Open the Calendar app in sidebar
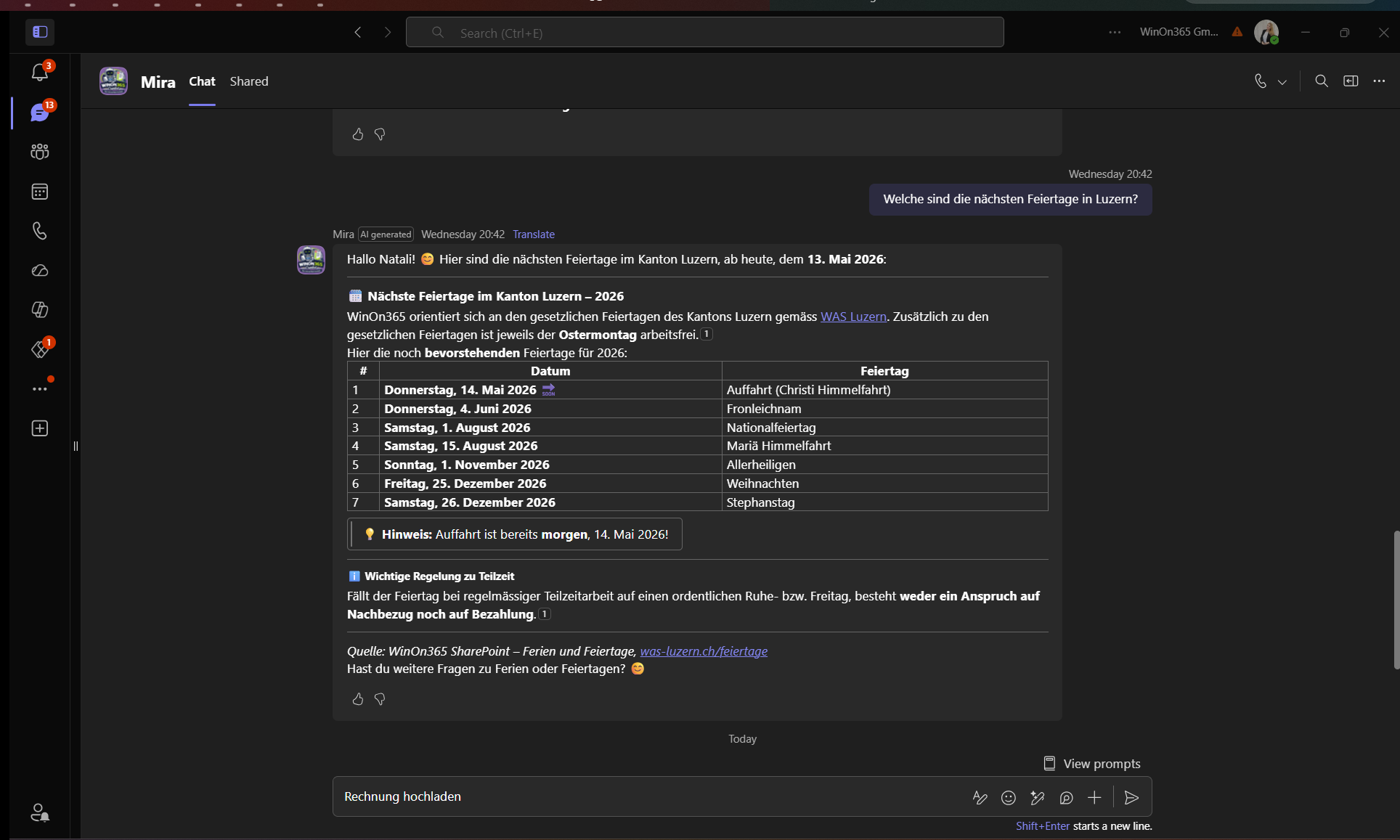 [x=40, y=192]
